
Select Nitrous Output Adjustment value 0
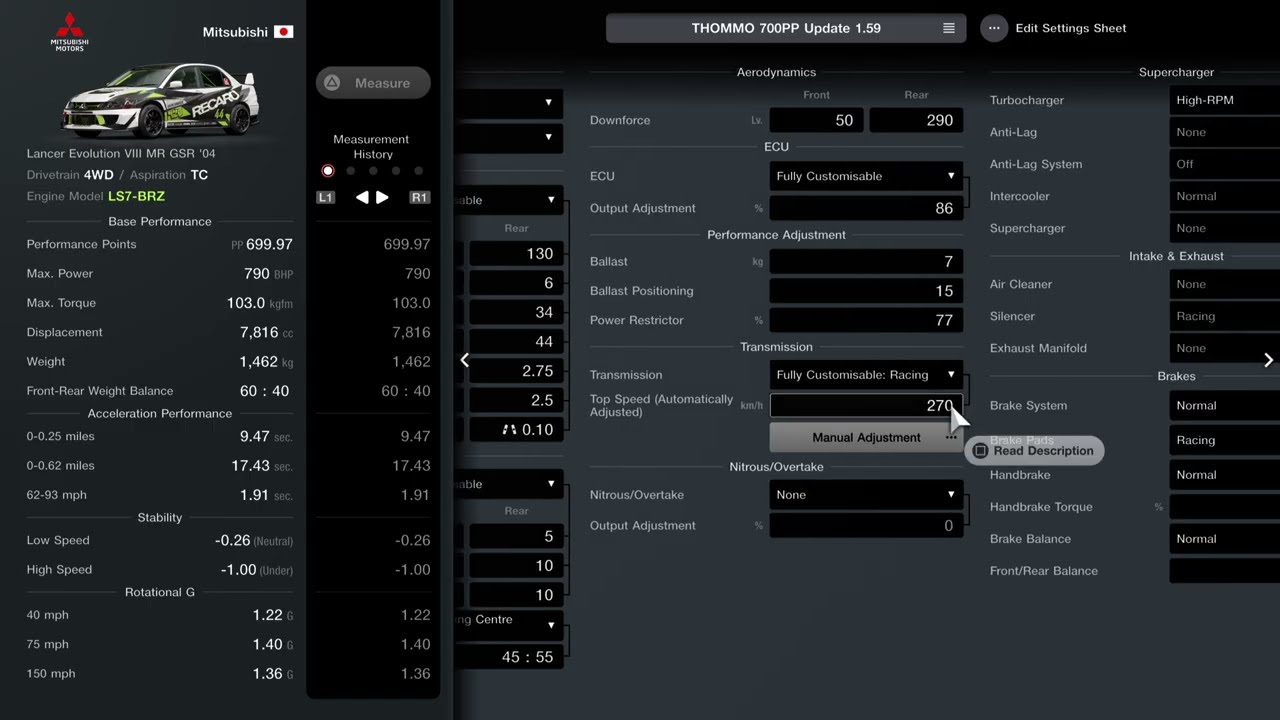coord(866,526)
